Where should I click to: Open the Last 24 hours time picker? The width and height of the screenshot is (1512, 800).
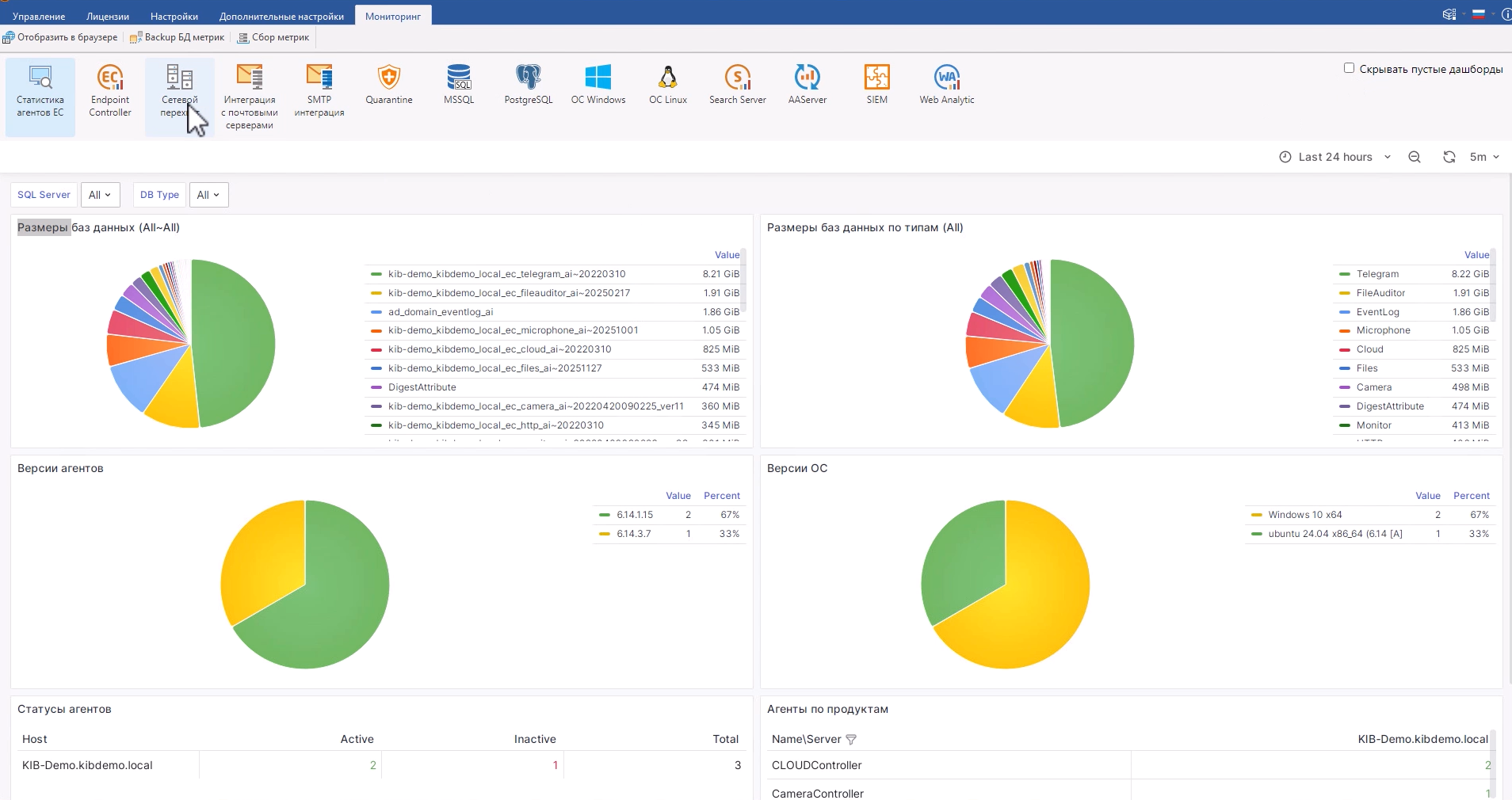(1335, 157)
